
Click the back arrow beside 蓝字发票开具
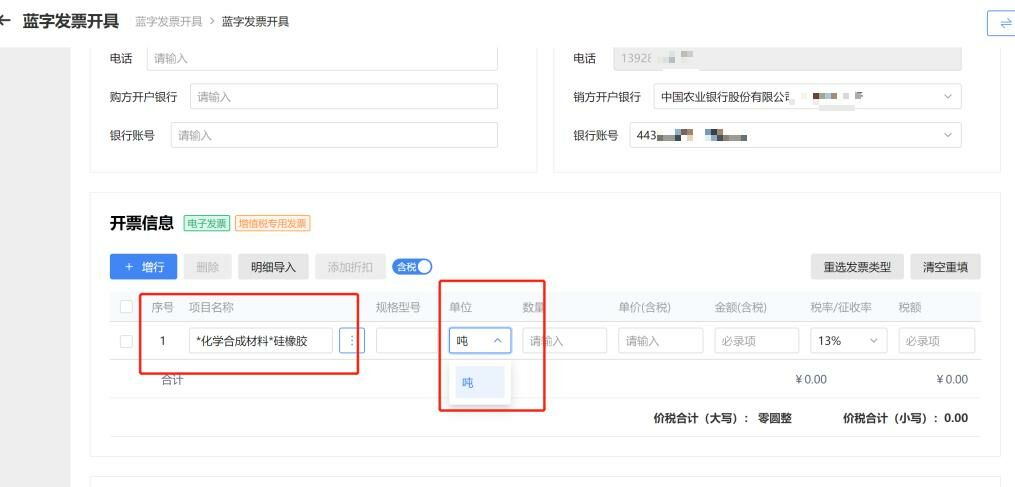(x=5, y=21)
